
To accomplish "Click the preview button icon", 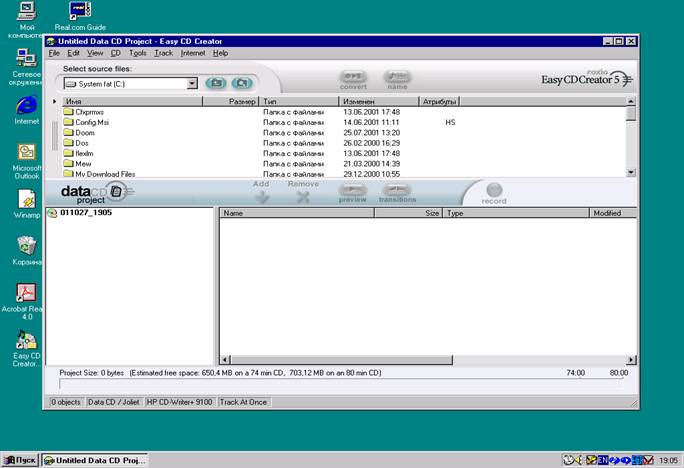I will [352, 190].
